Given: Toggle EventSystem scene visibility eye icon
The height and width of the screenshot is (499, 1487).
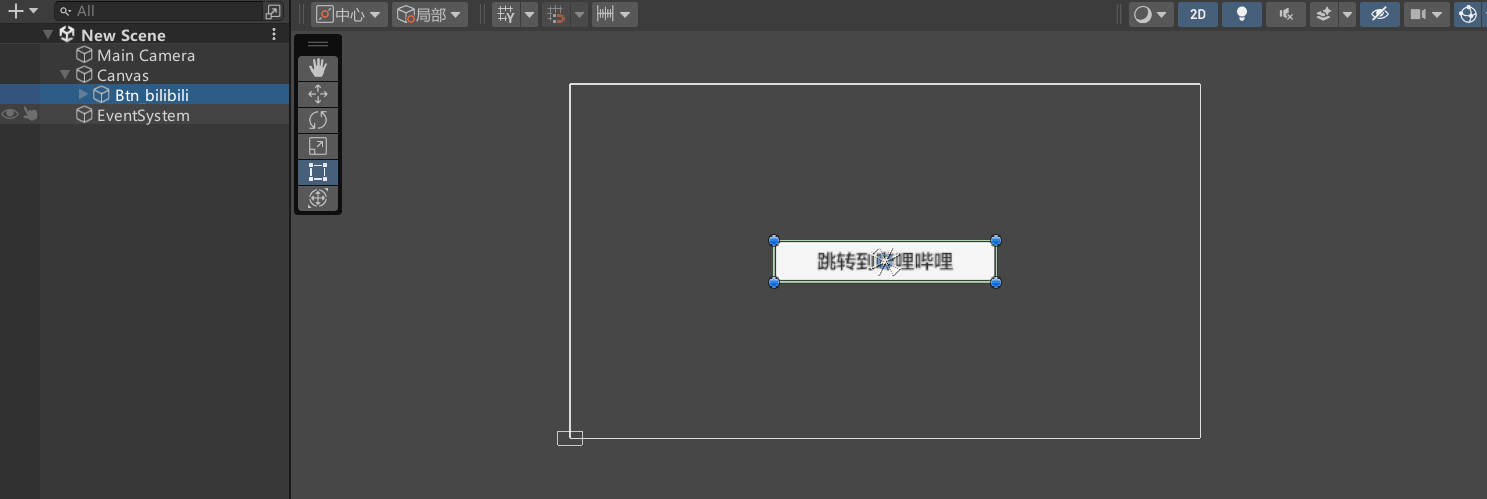Looking at the screenshot, I should pyautogui.click(x=10, y=115).
